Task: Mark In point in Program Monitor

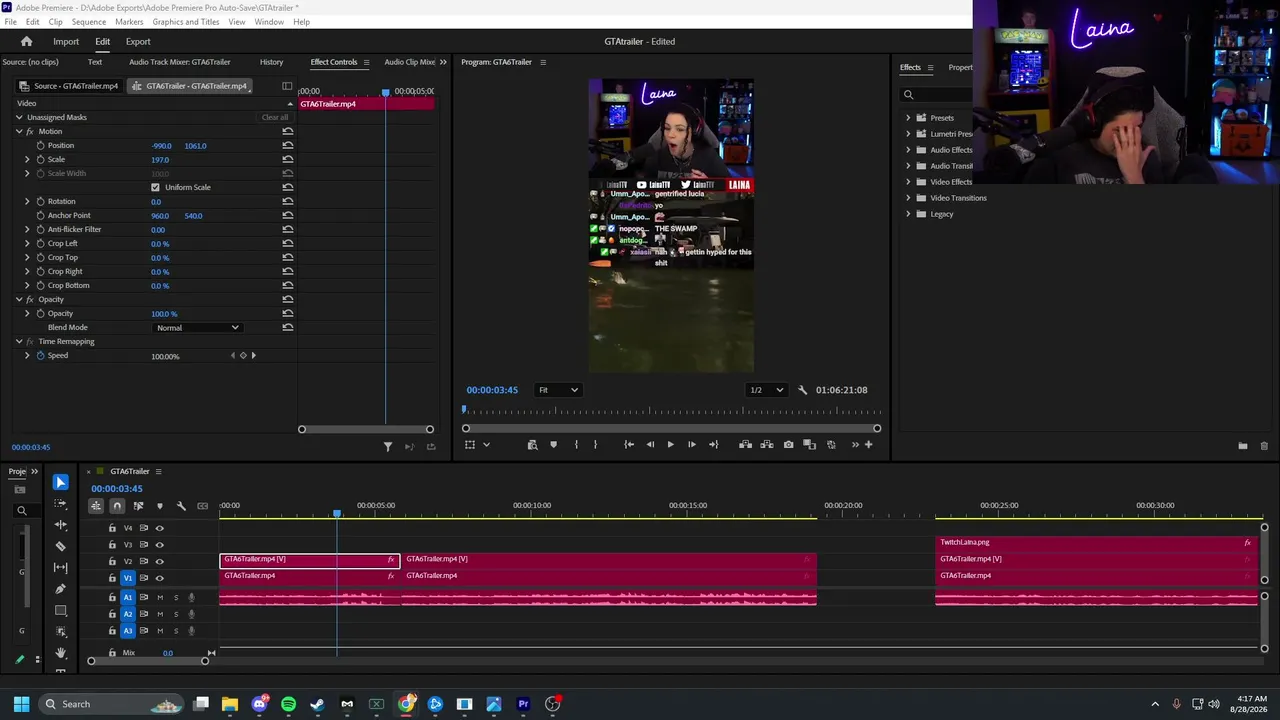Action: (x=576, y=445)
